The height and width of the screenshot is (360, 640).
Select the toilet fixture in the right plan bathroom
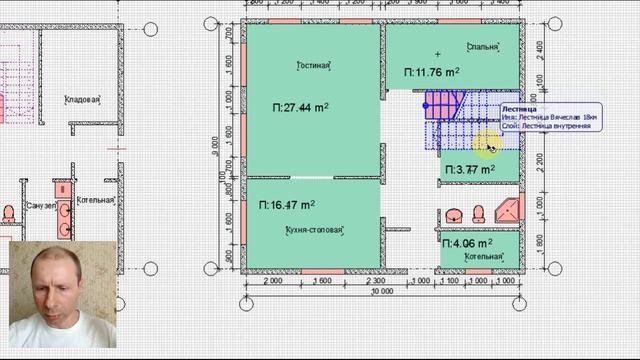[478, 214]
